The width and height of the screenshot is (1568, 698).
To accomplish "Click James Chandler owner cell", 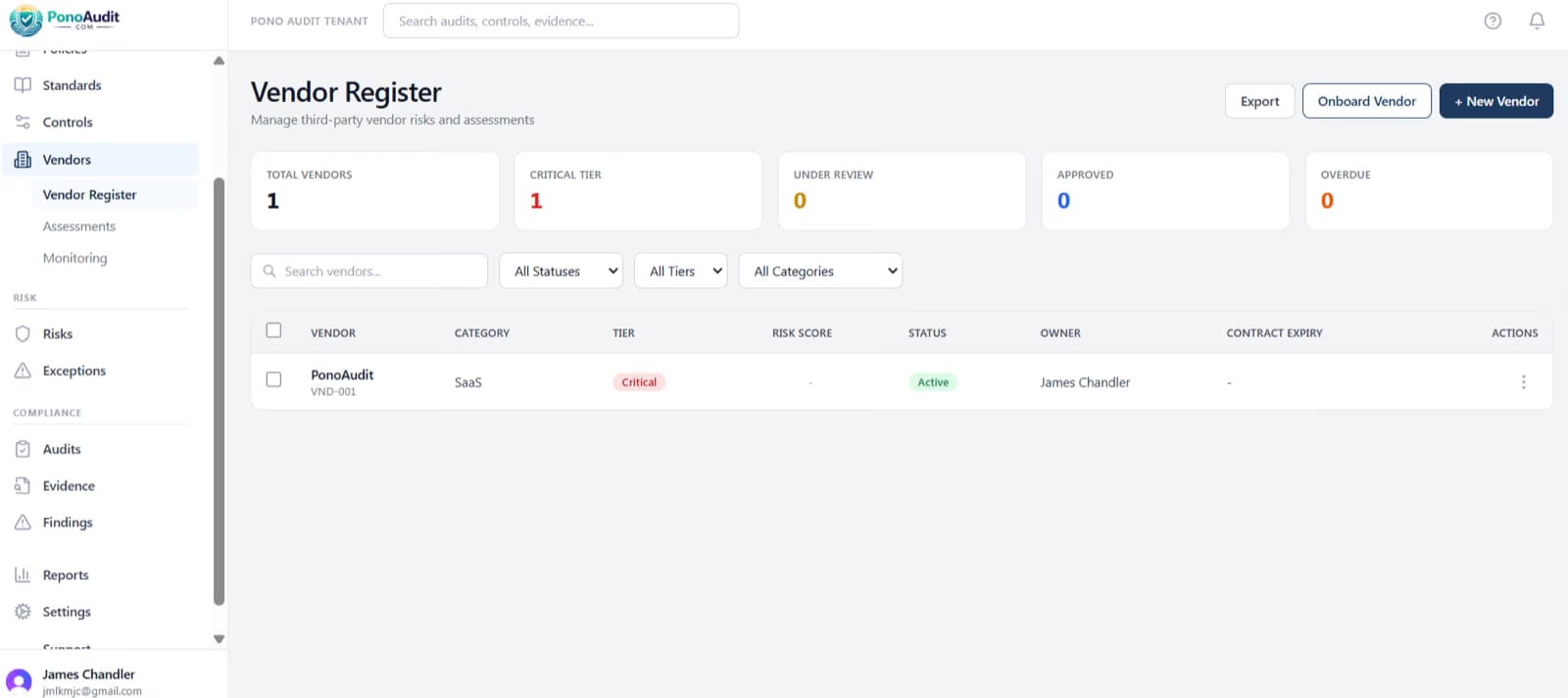I will pyautogui.click(x=1085, y=382).
